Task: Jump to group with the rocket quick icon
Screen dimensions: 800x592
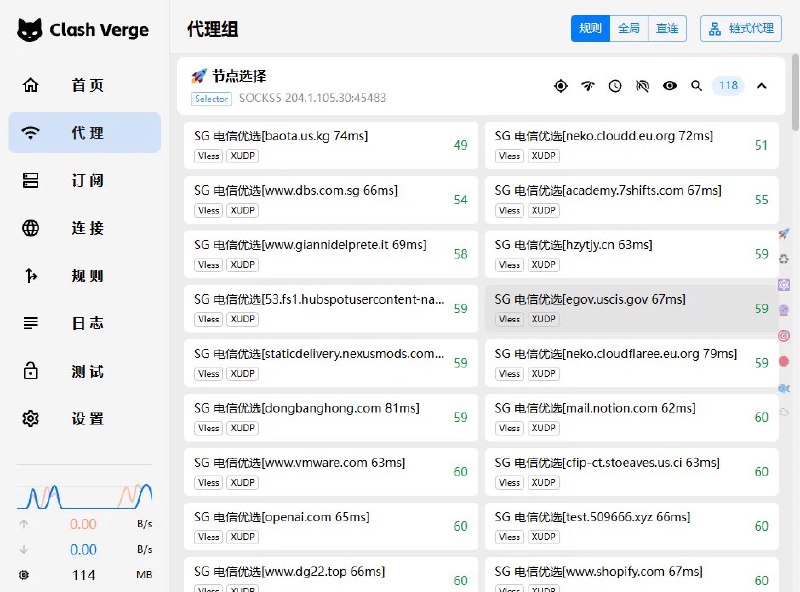Action: coord(784,234)
